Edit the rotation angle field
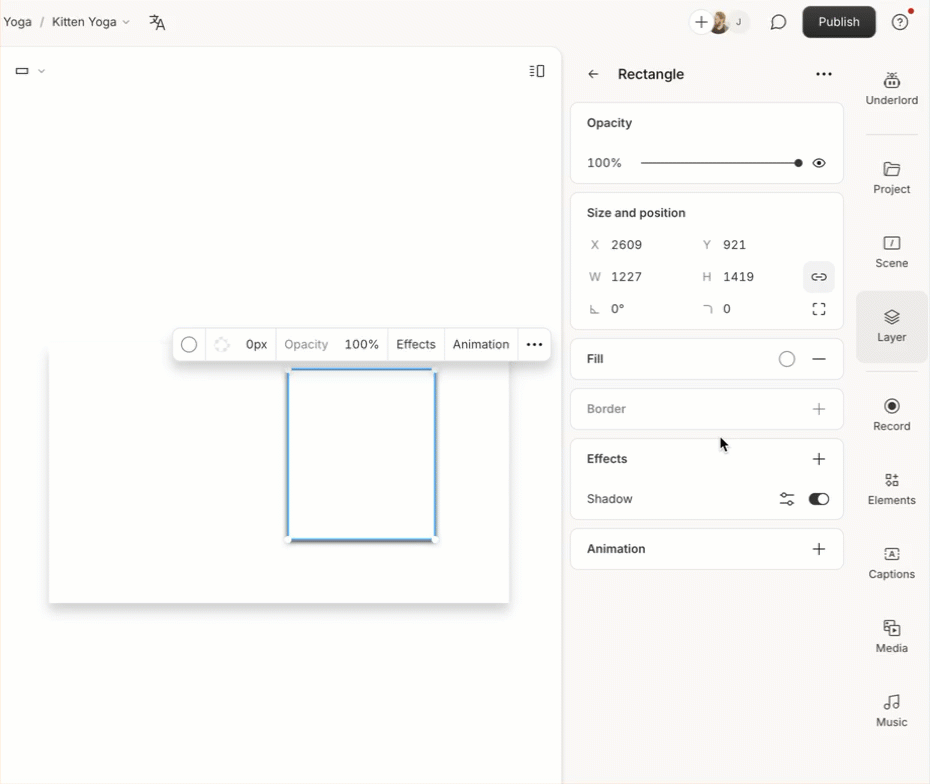 pos(617,309)
